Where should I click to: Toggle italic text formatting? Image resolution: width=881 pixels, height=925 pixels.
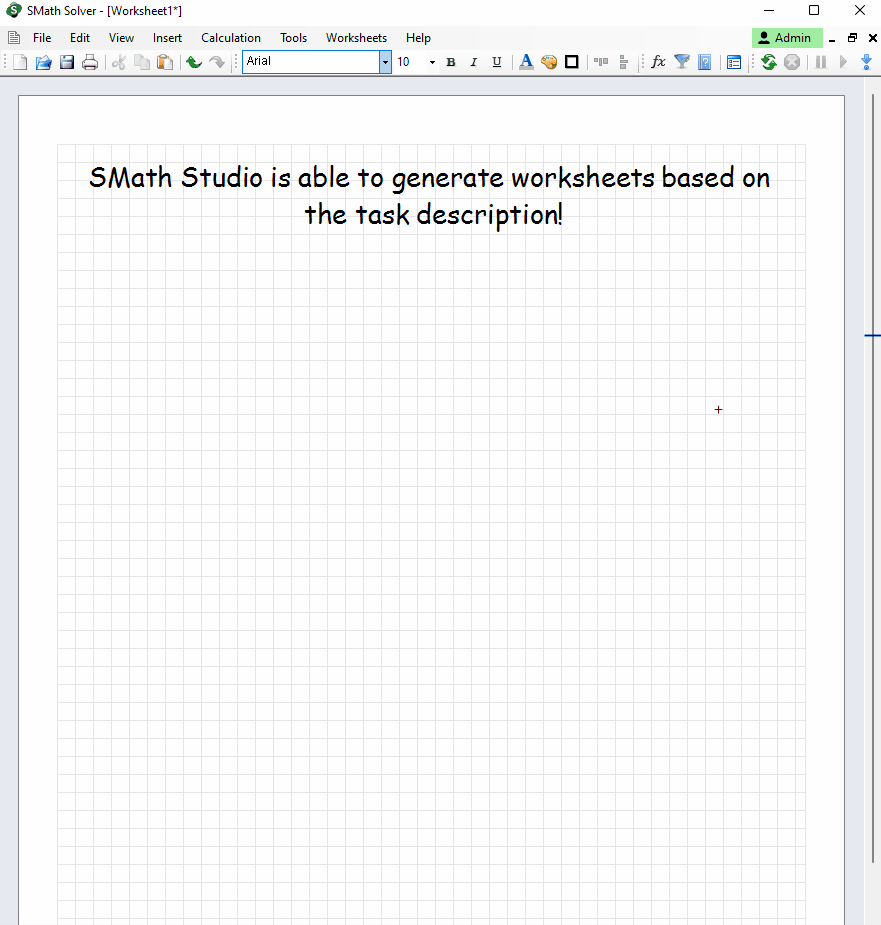click(x=473, y=62)
